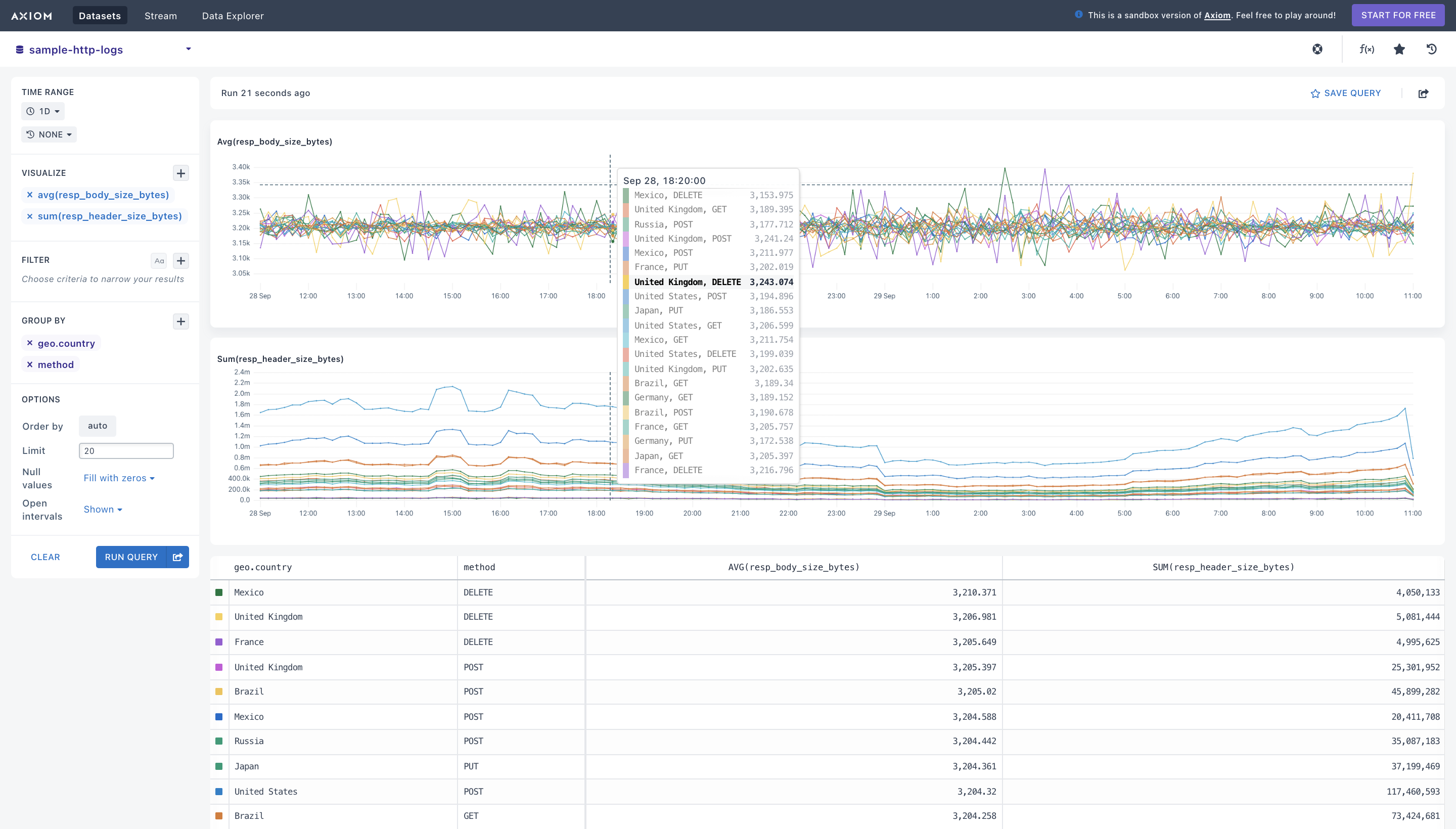Screen dimensions: 1456x829
Task: Click the f(x) virtual fields icon
Action: (1367, 50)
